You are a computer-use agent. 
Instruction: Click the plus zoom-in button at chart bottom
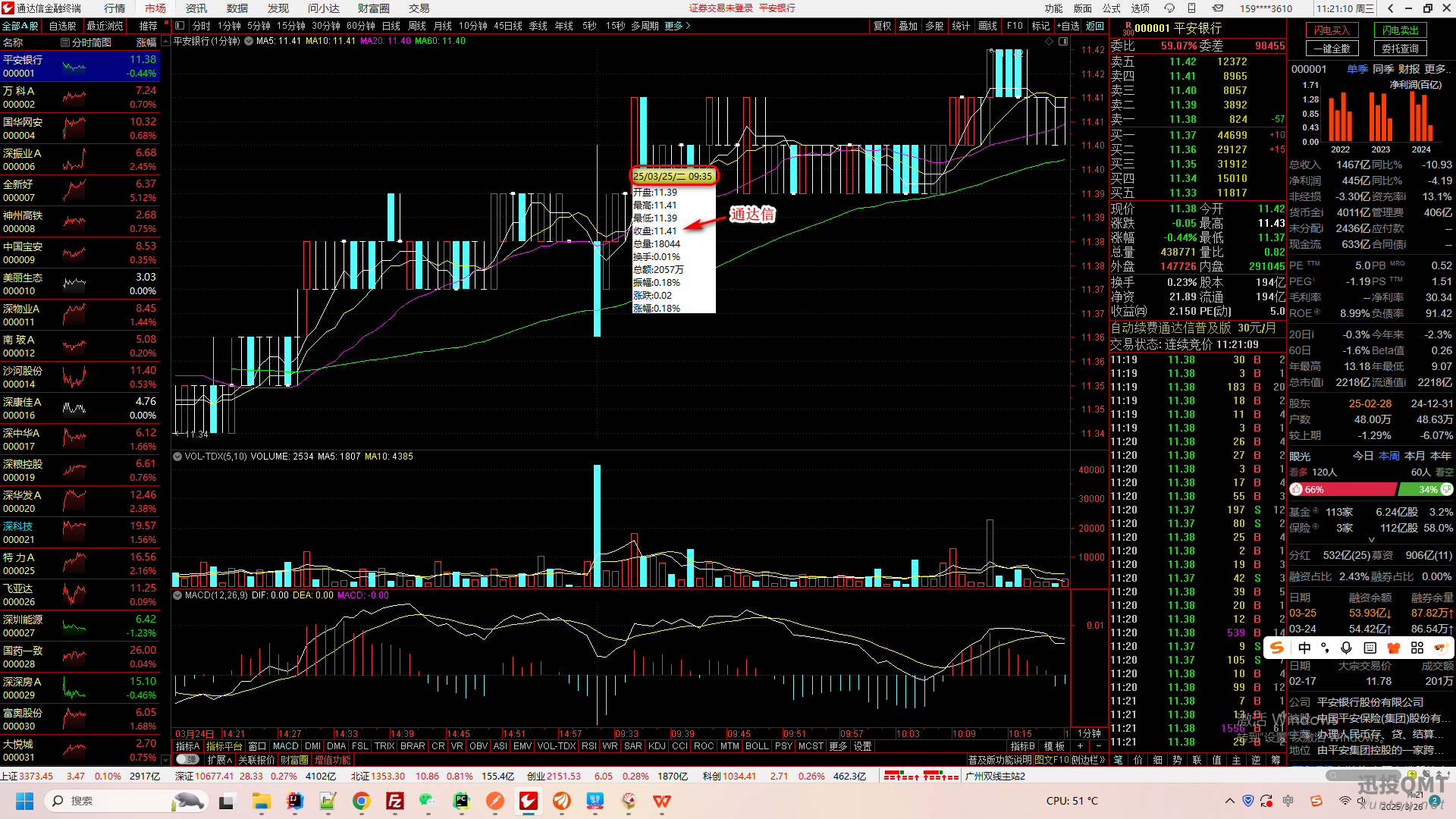click(1080, 746)
